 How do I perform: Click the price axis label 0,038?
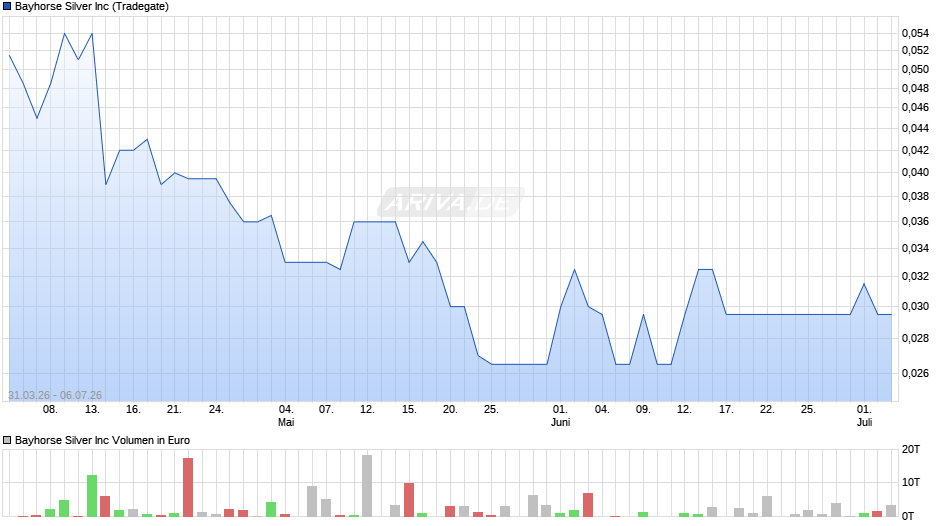[x=915, y=197]
